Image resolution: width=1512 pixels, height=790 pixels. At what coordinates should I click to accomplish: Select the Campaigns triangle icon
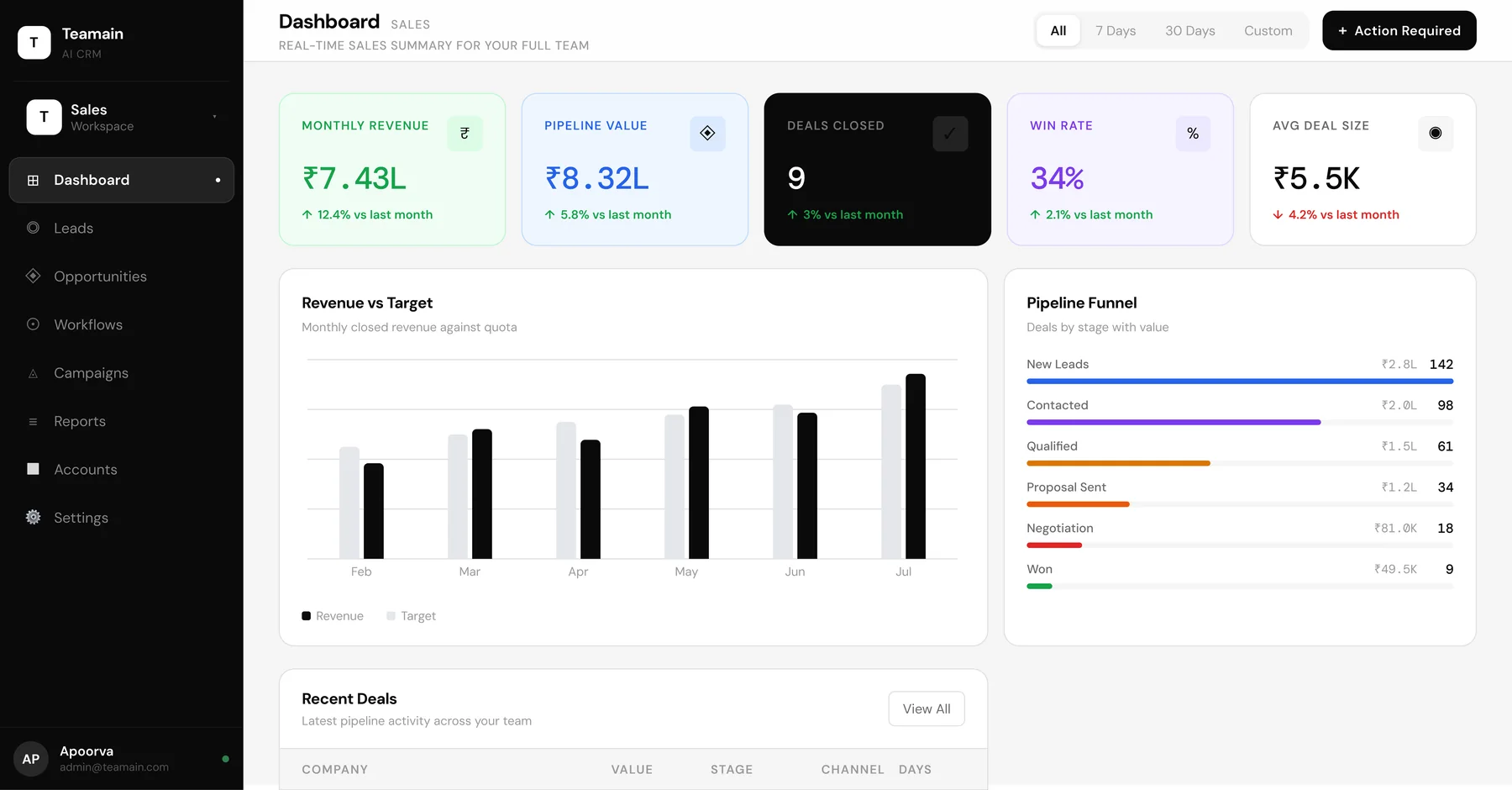coord(33,373)
